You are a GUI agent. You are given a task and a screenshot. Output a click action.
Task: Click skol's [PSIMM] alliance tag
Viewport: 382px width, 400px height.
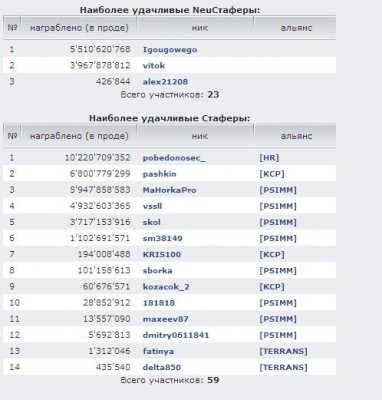pyautogui.click(x=278, y=222)
